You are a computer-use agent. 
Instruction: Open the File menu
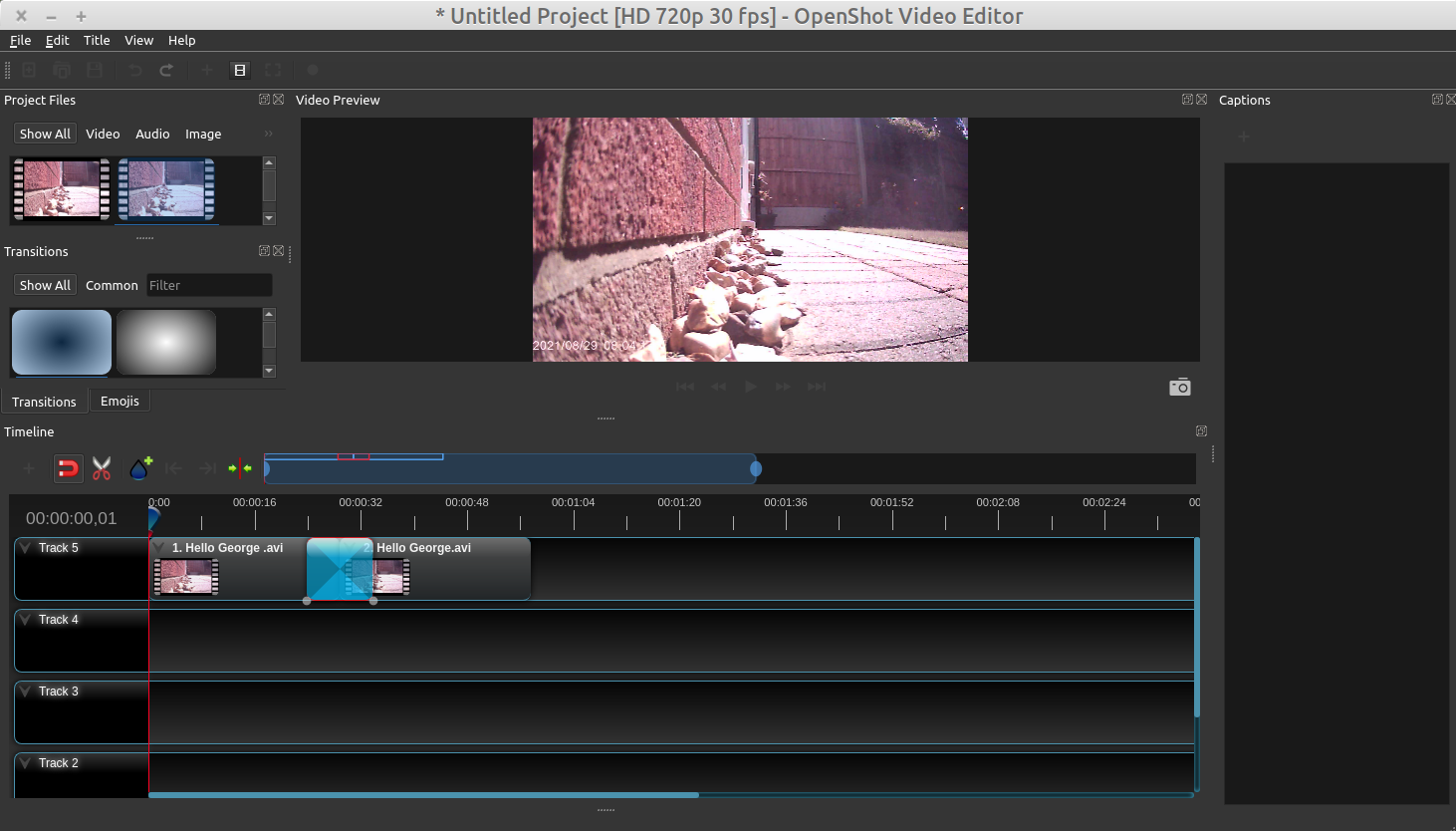(20, 40)
